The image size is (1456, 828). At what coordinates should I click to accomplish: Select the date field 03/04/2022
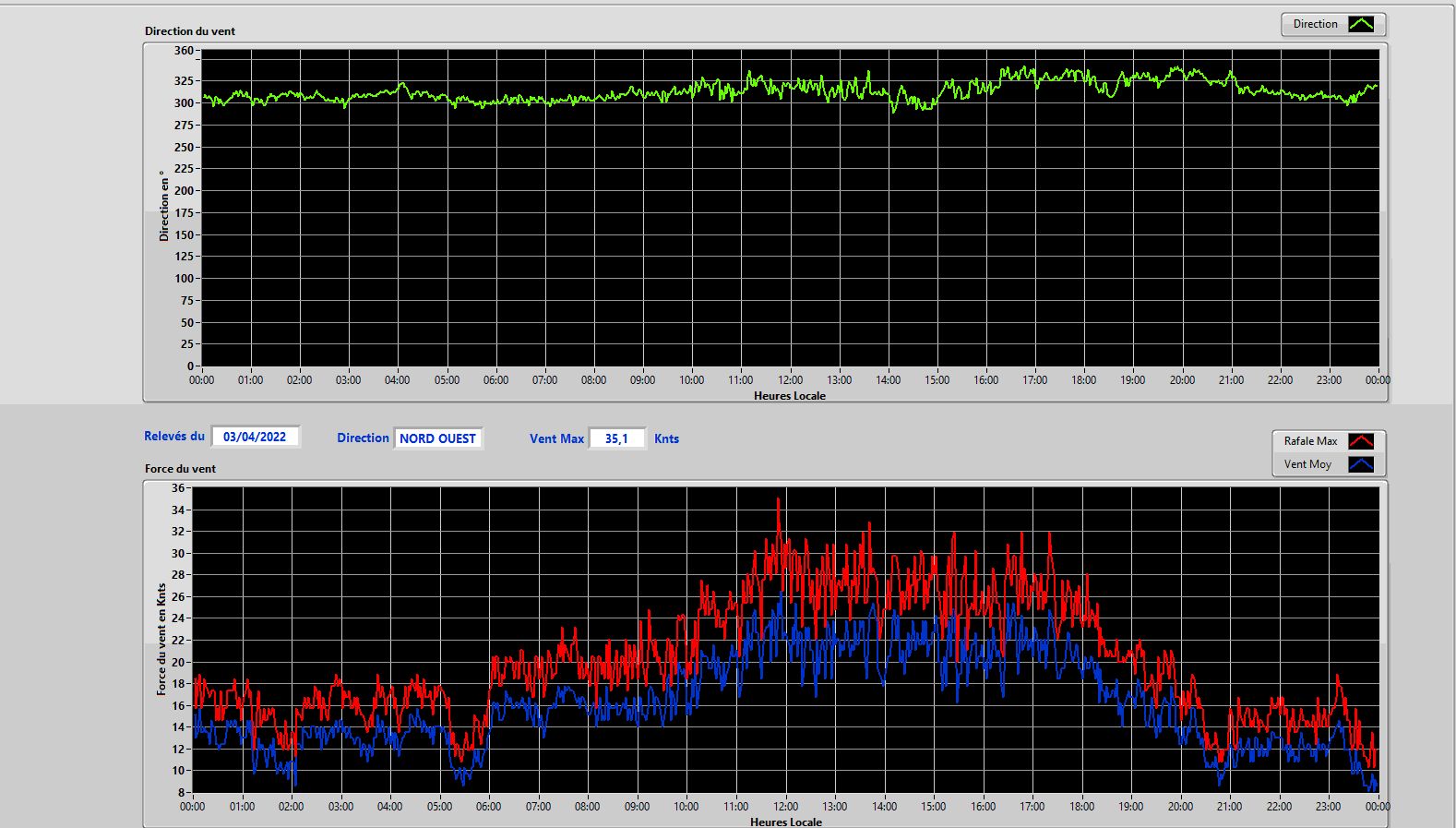click(255, 437)
